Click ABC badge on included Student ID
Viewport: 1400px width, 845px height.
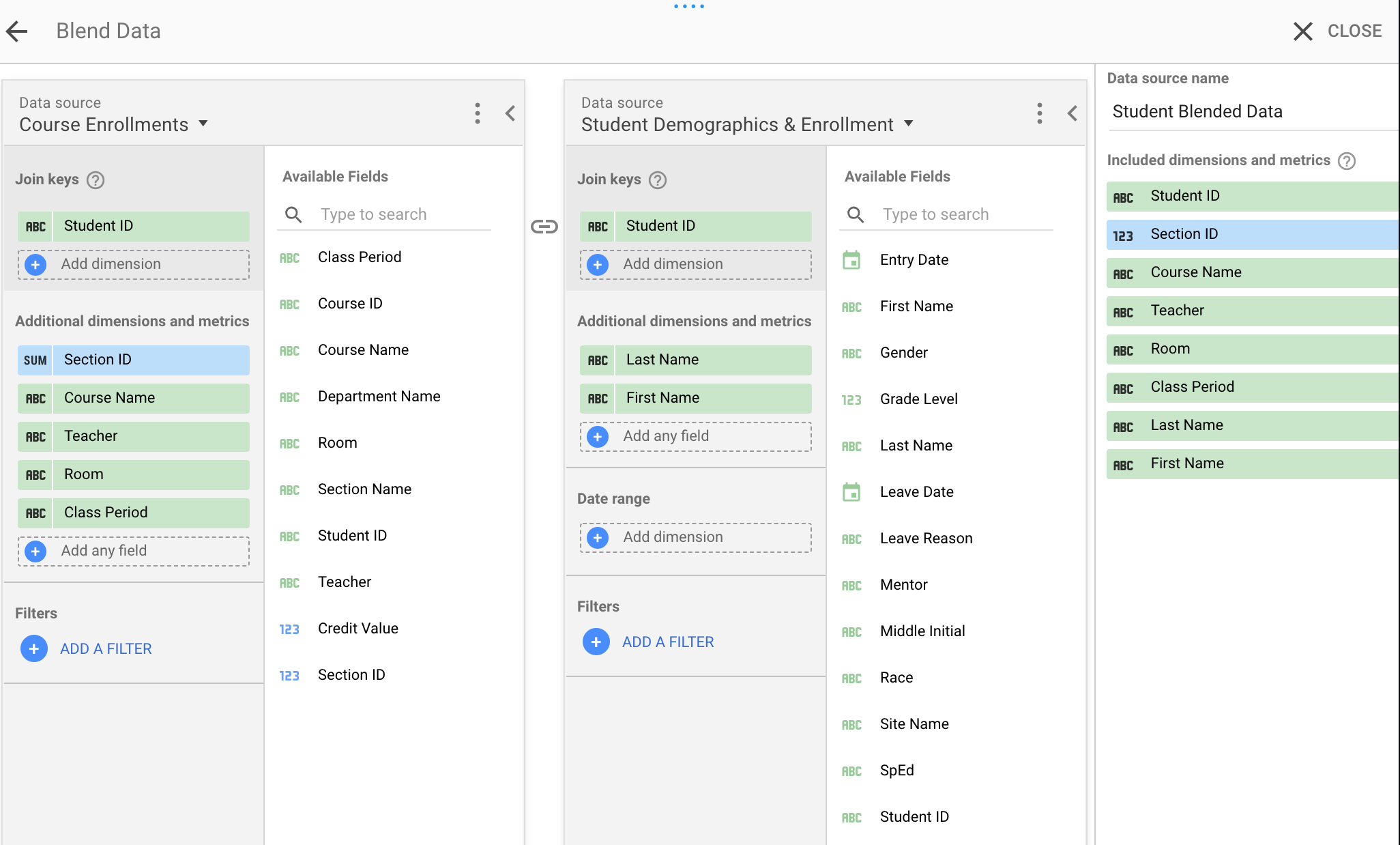pos(1123,198)
